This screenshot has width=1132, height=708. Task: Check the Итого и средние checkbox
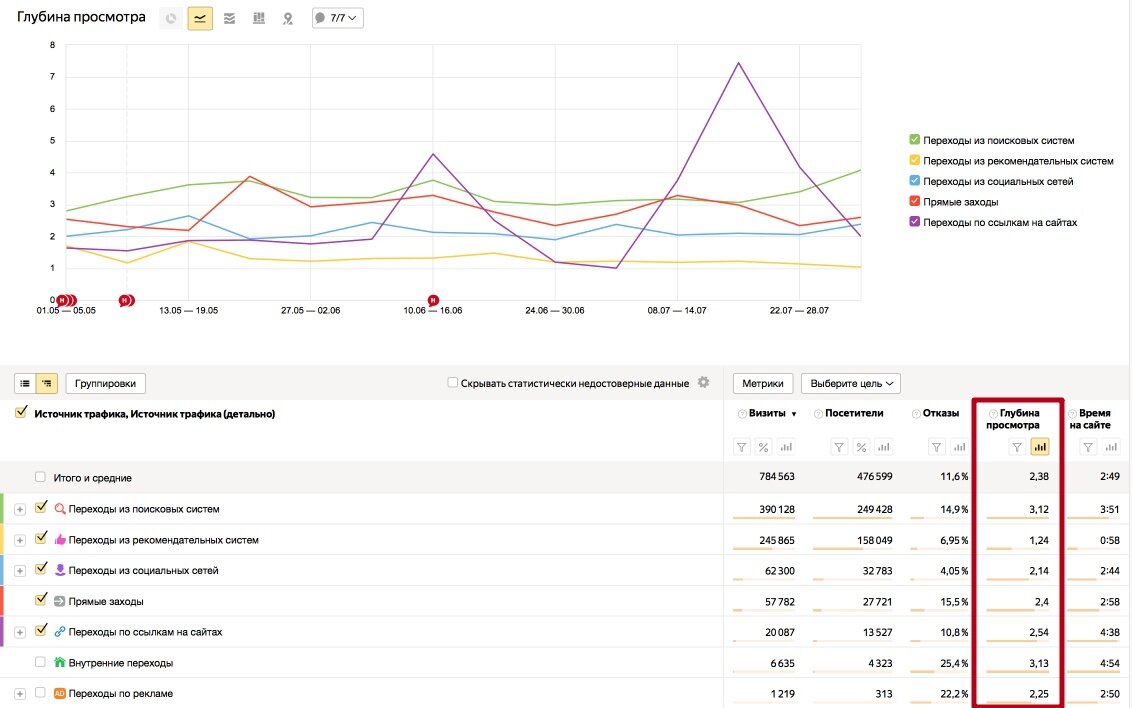pos(40,478)
